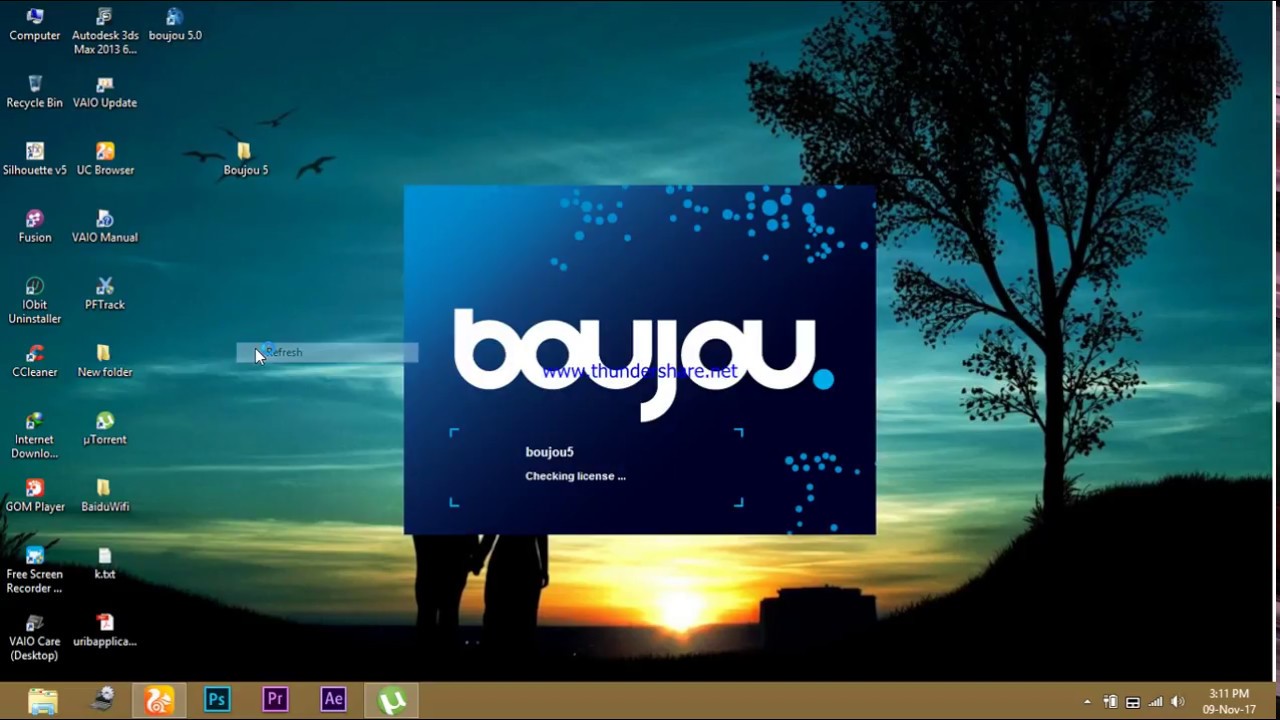
Task: Select Autodesk 3ds Max 2013 shortcut
Action: pyautogui.click(x=105, y=31)
